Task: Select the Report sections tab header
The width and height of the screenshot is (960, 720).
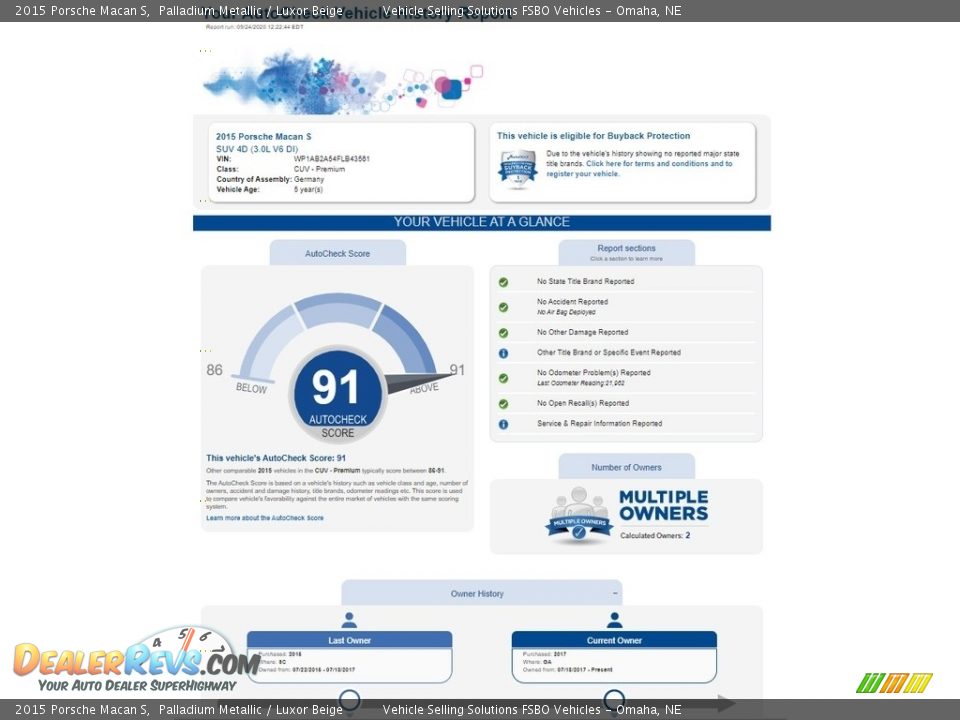Action: (x=626, y=252)
